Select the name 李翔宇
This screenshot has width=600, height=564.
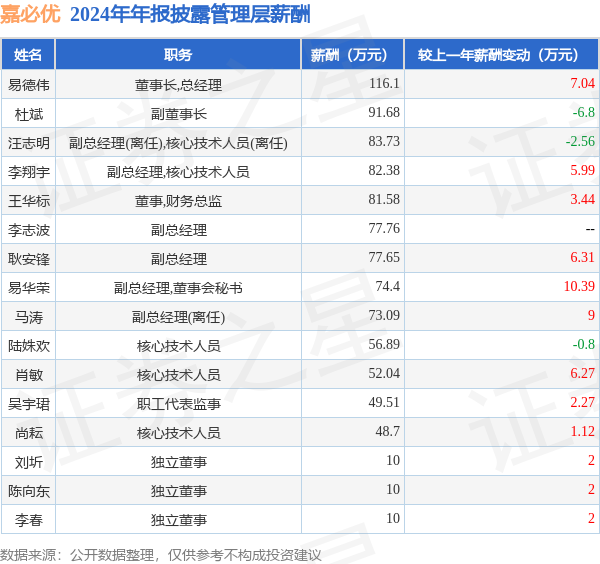point(29,172)
